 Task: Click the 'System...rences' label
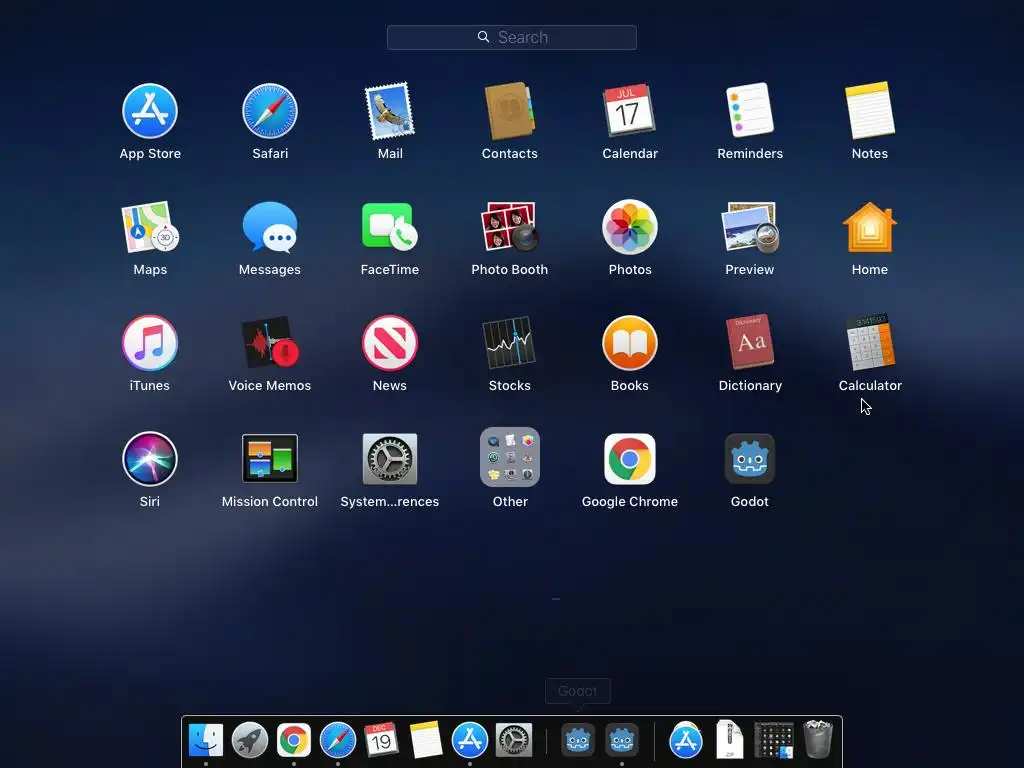[390, 502]
